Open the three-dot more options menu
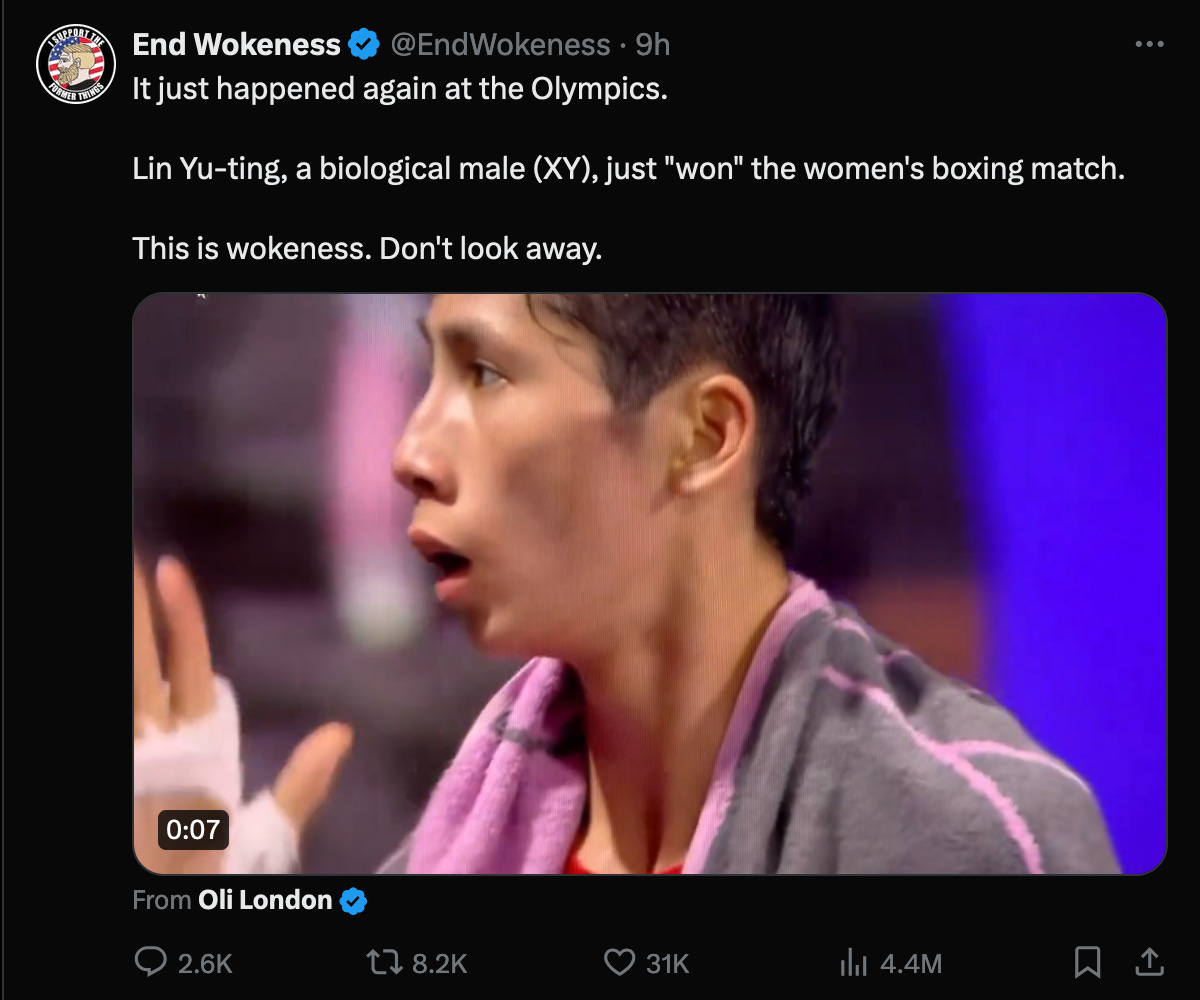This screenshot has width=1200, height=1000. pos(1150,44)
